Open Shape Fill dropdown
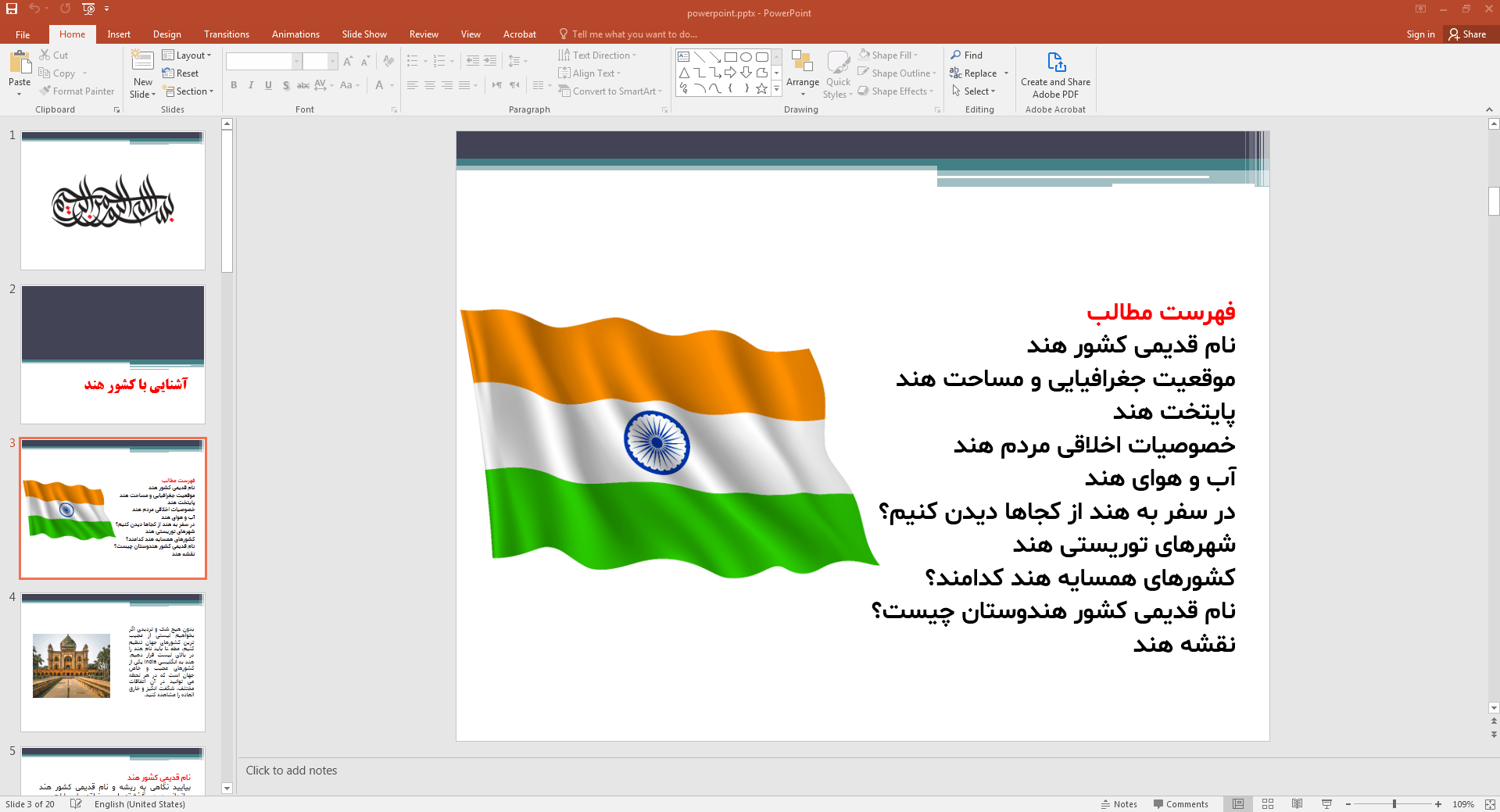This screenshot has height=812, width=1500. coord(888,55)
